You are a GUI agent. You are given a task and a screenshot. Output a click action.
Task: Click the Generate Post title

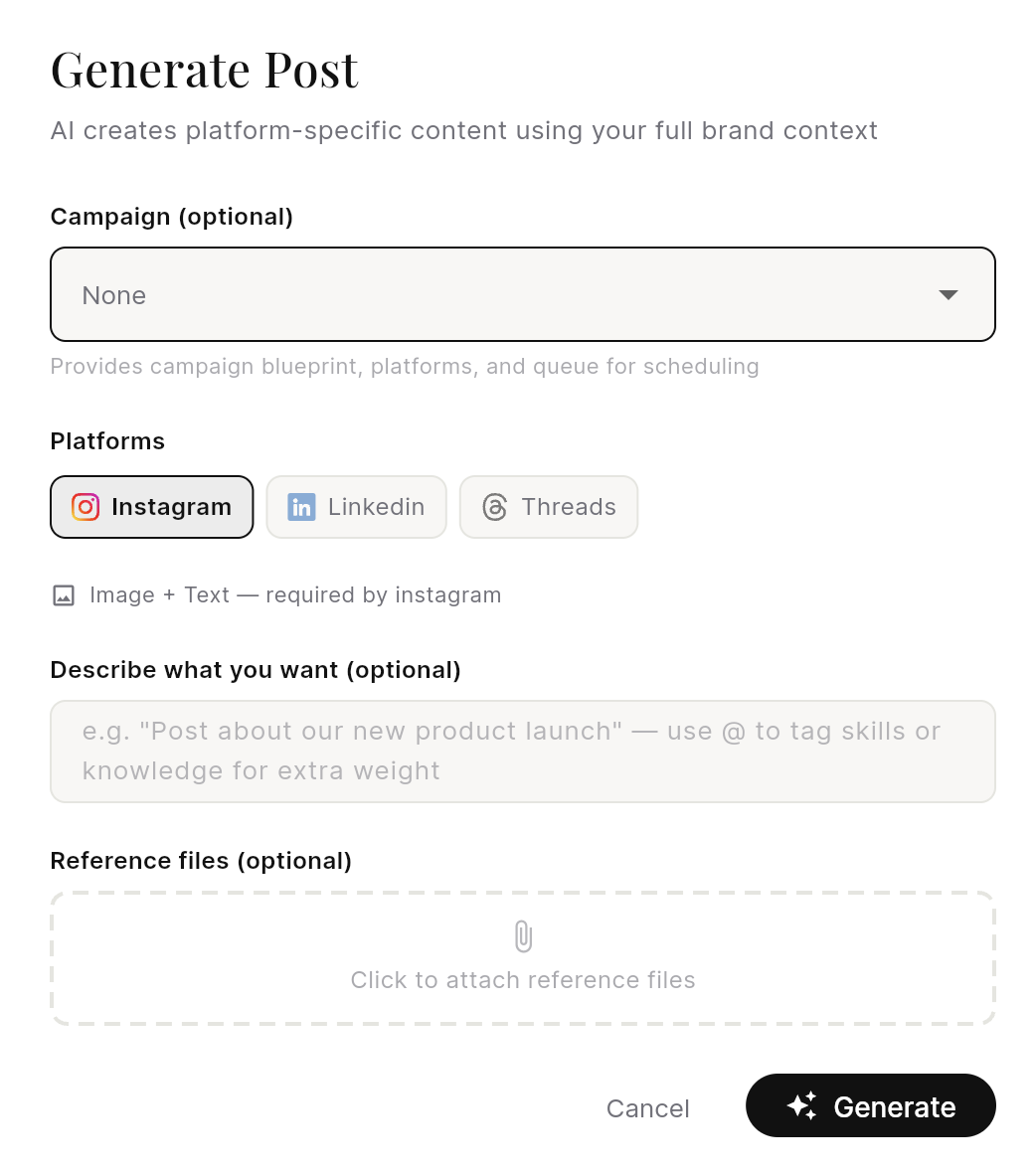pos(204,70)
